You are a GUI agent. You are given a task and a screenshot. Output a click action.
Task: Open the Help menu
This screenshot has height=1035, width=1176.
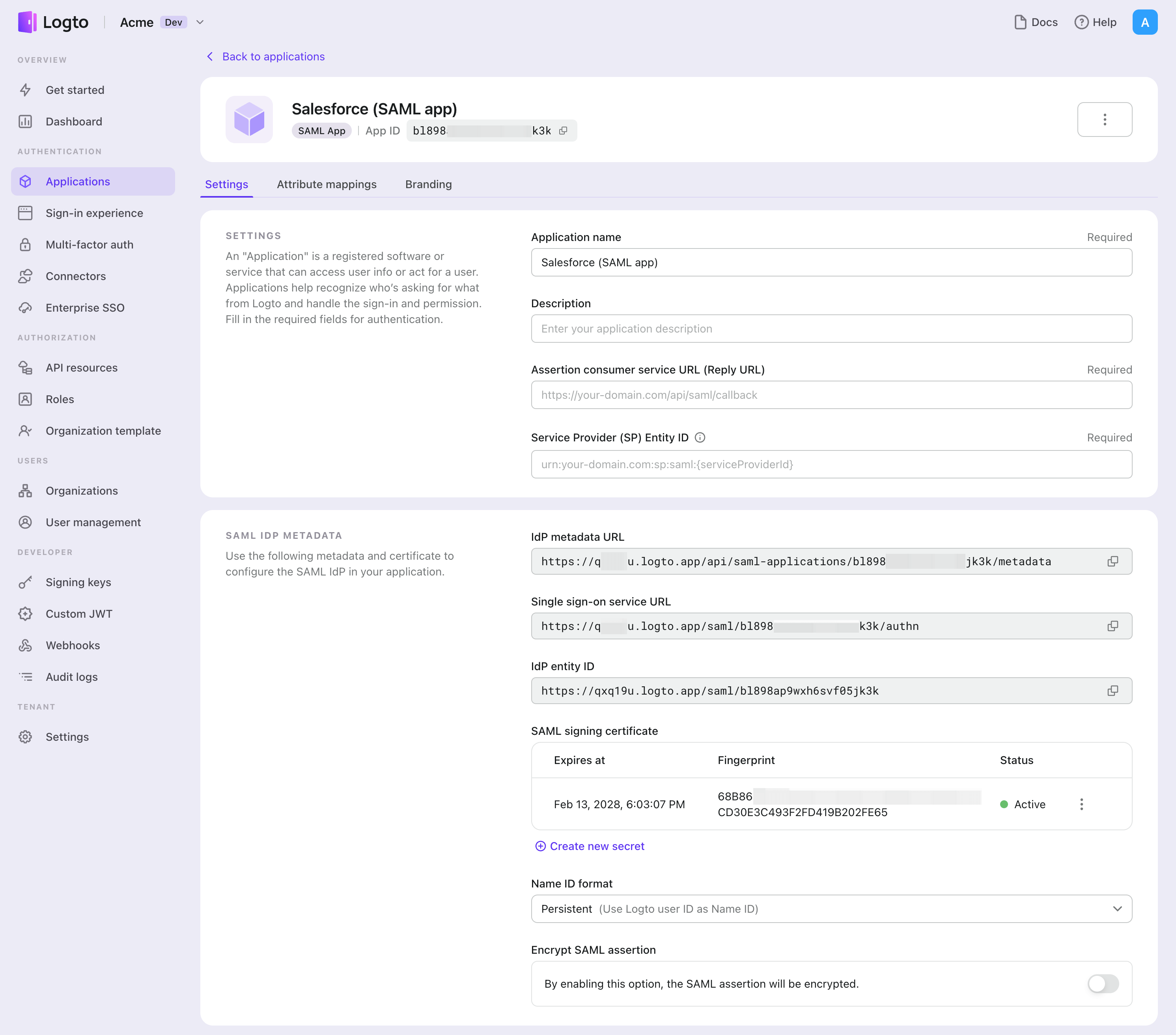point(1096,22)
